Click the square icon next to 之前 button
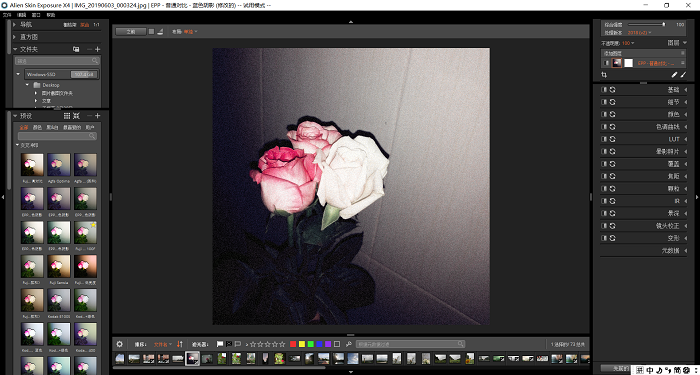Image resolution: width=700 pixels, height=375 pixels. pos(151,32)
